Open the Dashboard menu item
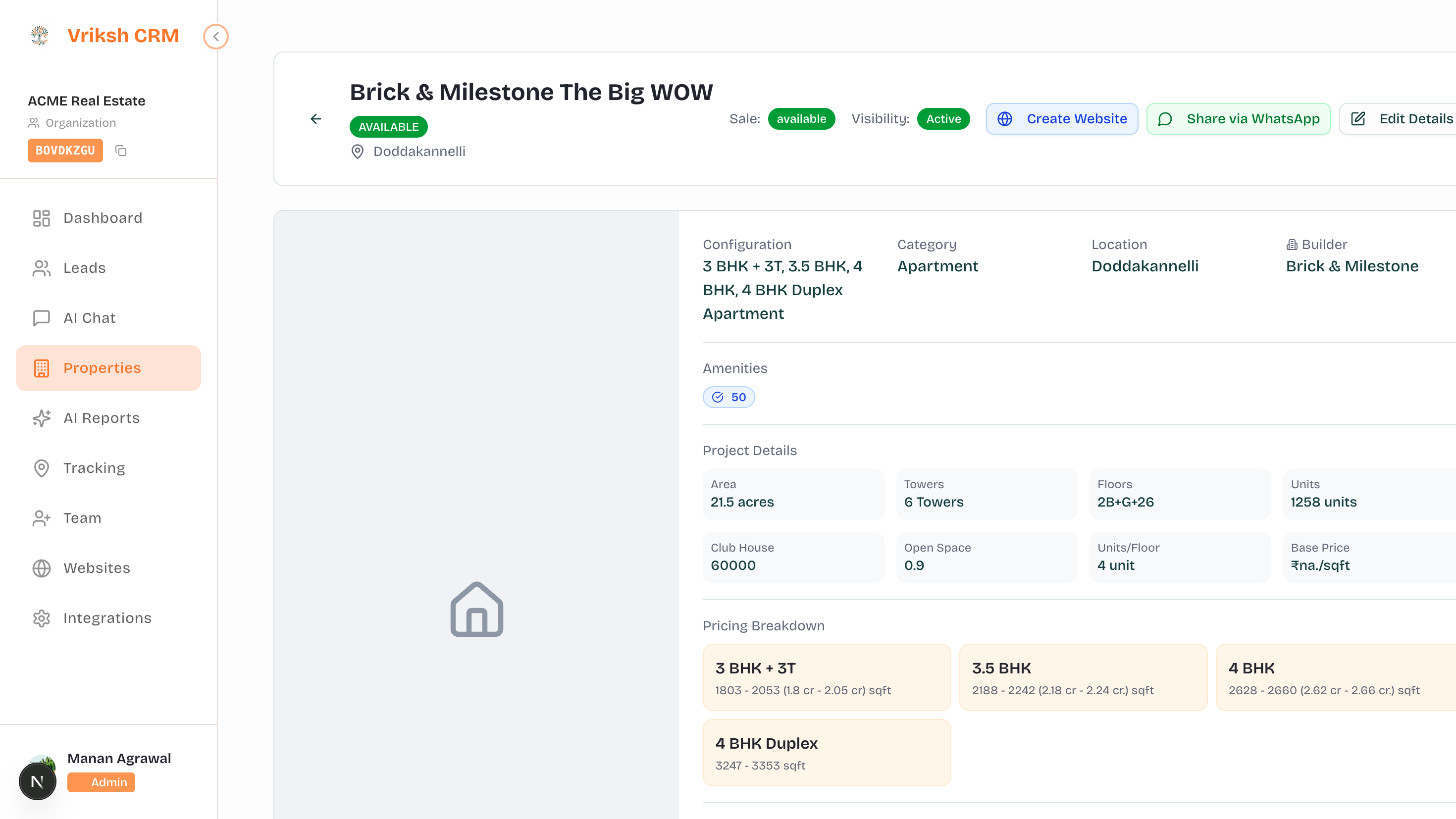 click(103, 217)
